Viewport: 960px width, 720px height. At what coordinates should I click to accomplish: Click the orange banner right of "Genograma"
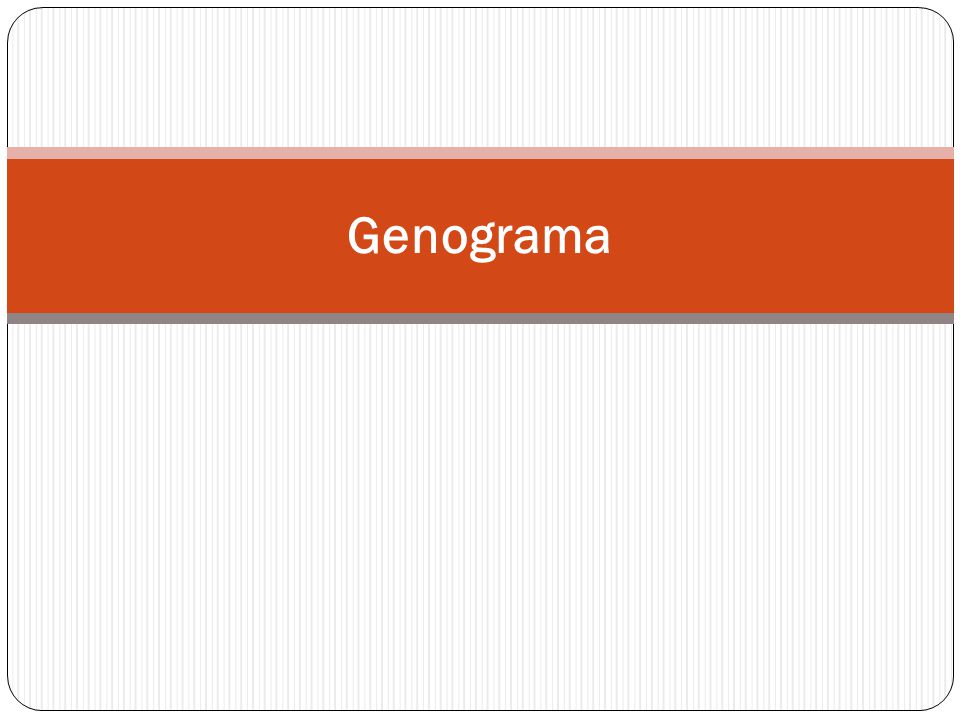click(x=782, y=236)
